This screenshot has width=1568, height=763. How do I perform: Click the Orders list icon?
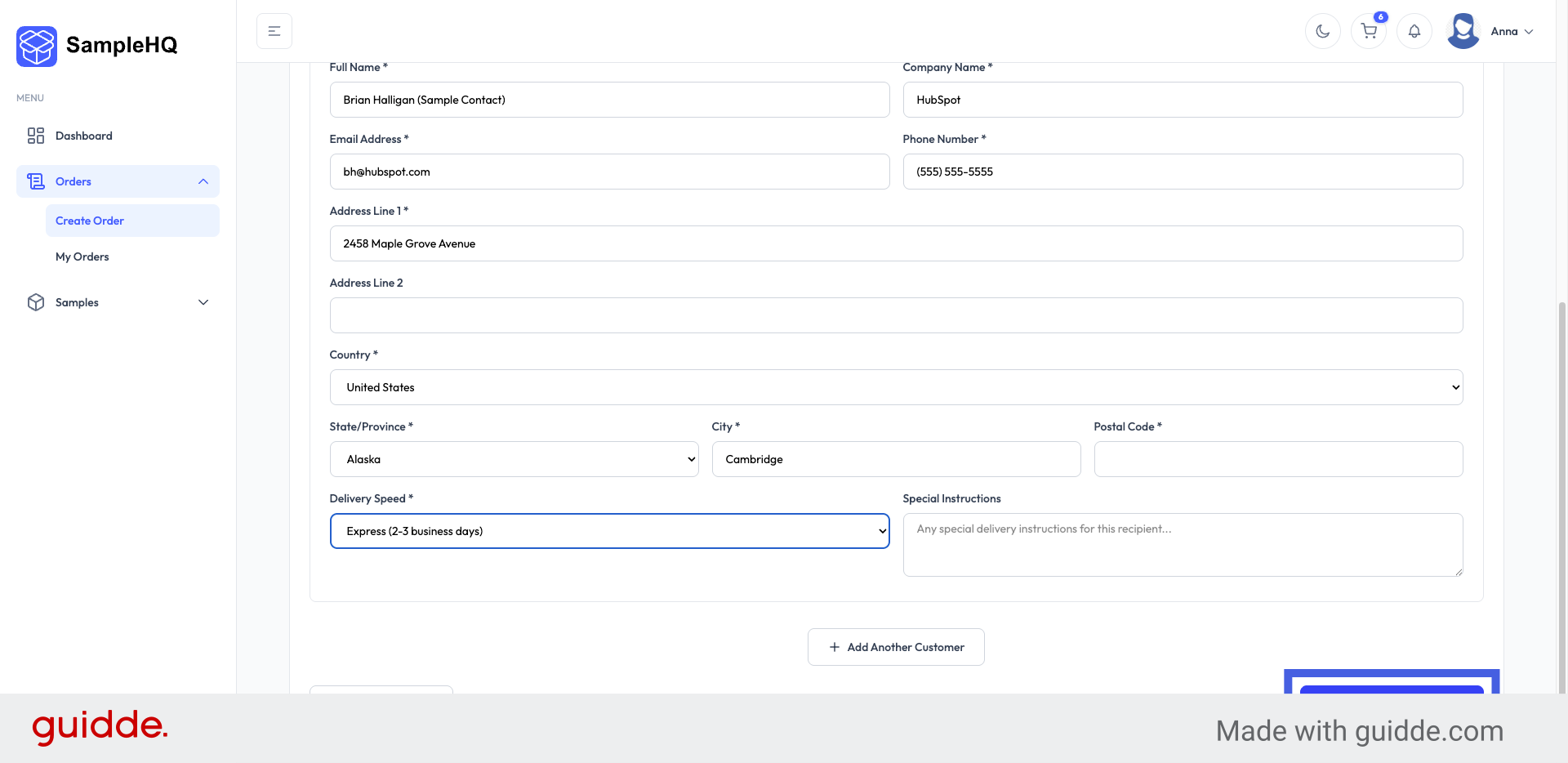pyautogui.click(x=36, y=181)
